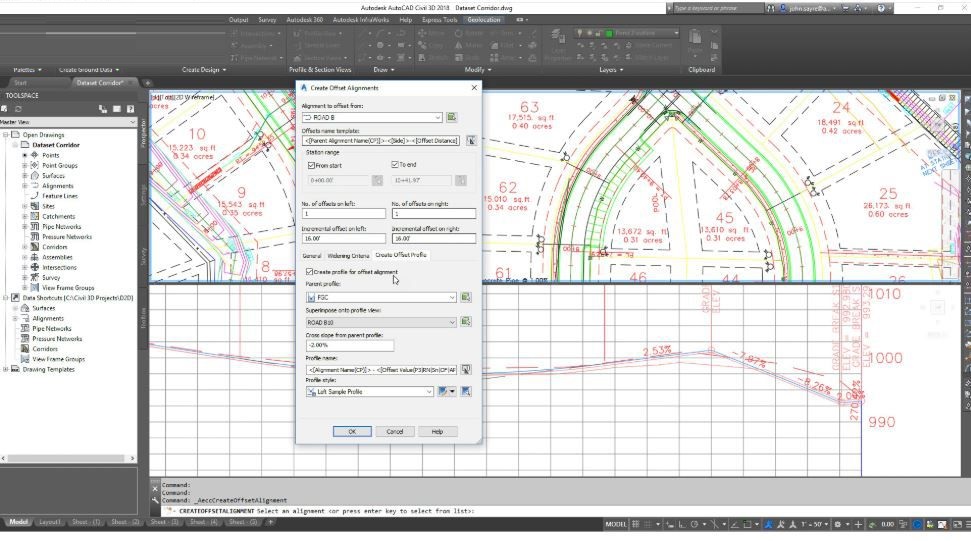Toggle the grid display status bar icon

click(x=635, y=524)
